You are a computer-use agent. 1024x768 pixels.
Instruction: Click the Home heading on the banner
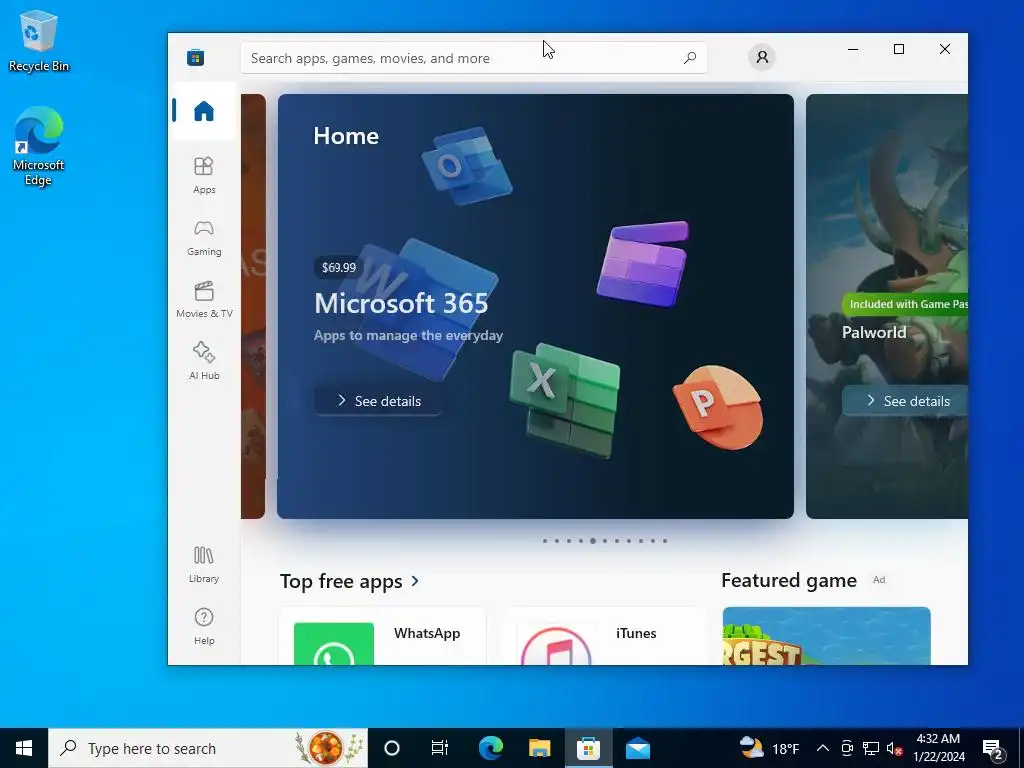(346, 136)
